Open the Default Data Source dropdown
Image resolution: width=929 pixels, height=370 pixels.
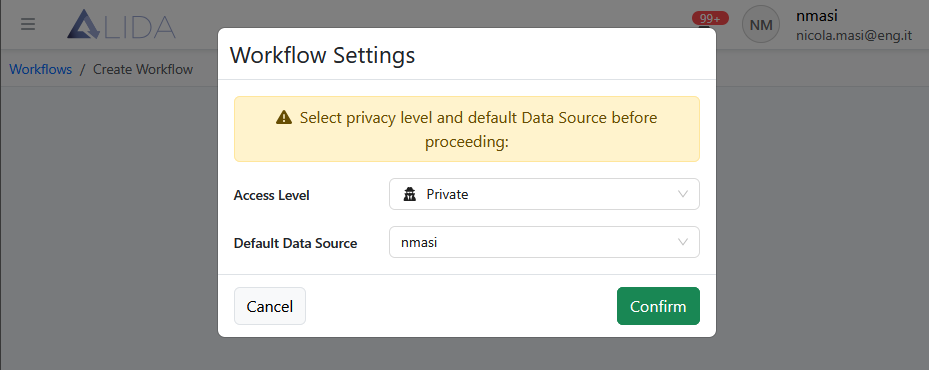point(544,242)
